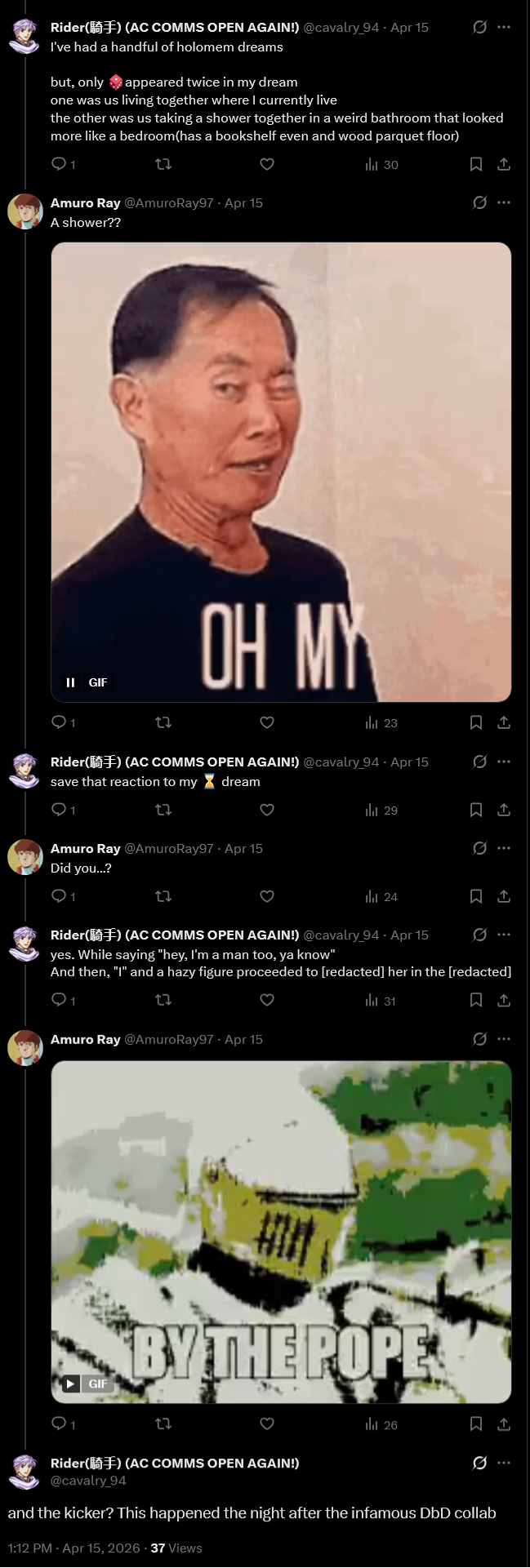Screen dimensions: 530x1568
Task: Reply to the first holomem dreams tweet
Action: 64,164
